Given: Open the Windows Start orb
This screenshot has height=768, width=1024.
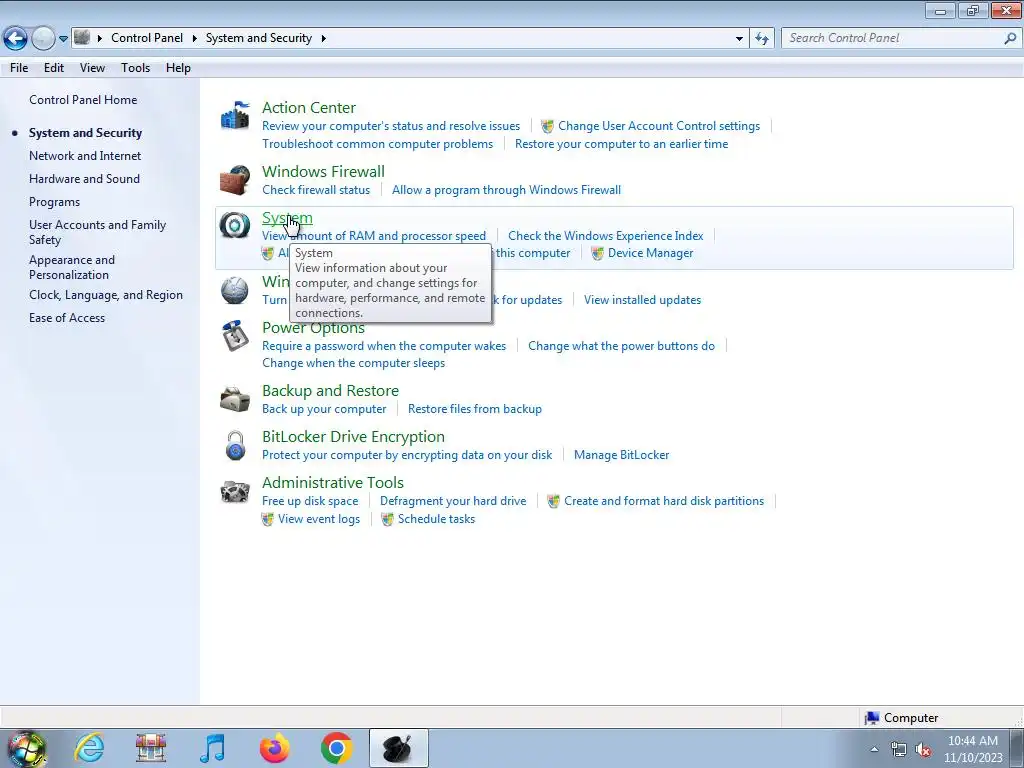Looking at the screenshot, I should click(26, 748).
